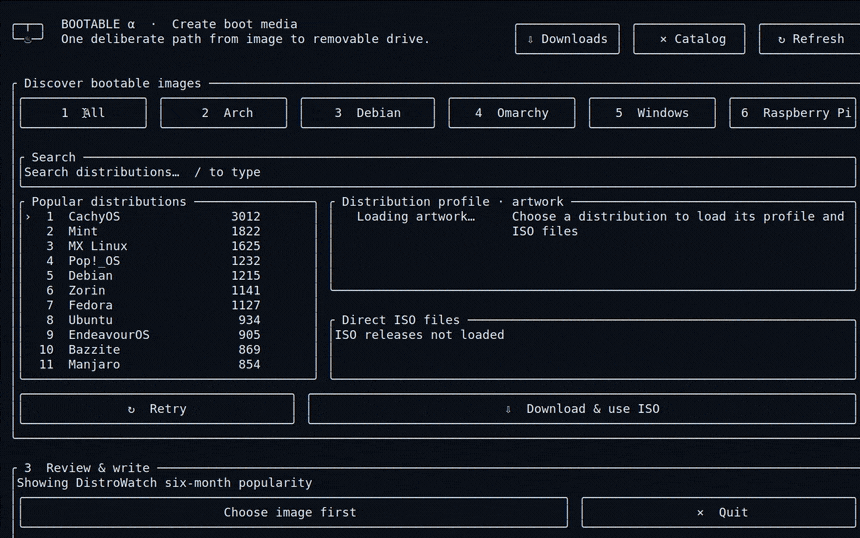Click the popularity score 869
Image resolution: width=860 pixels, height=538 pixels.
[250, 350]
